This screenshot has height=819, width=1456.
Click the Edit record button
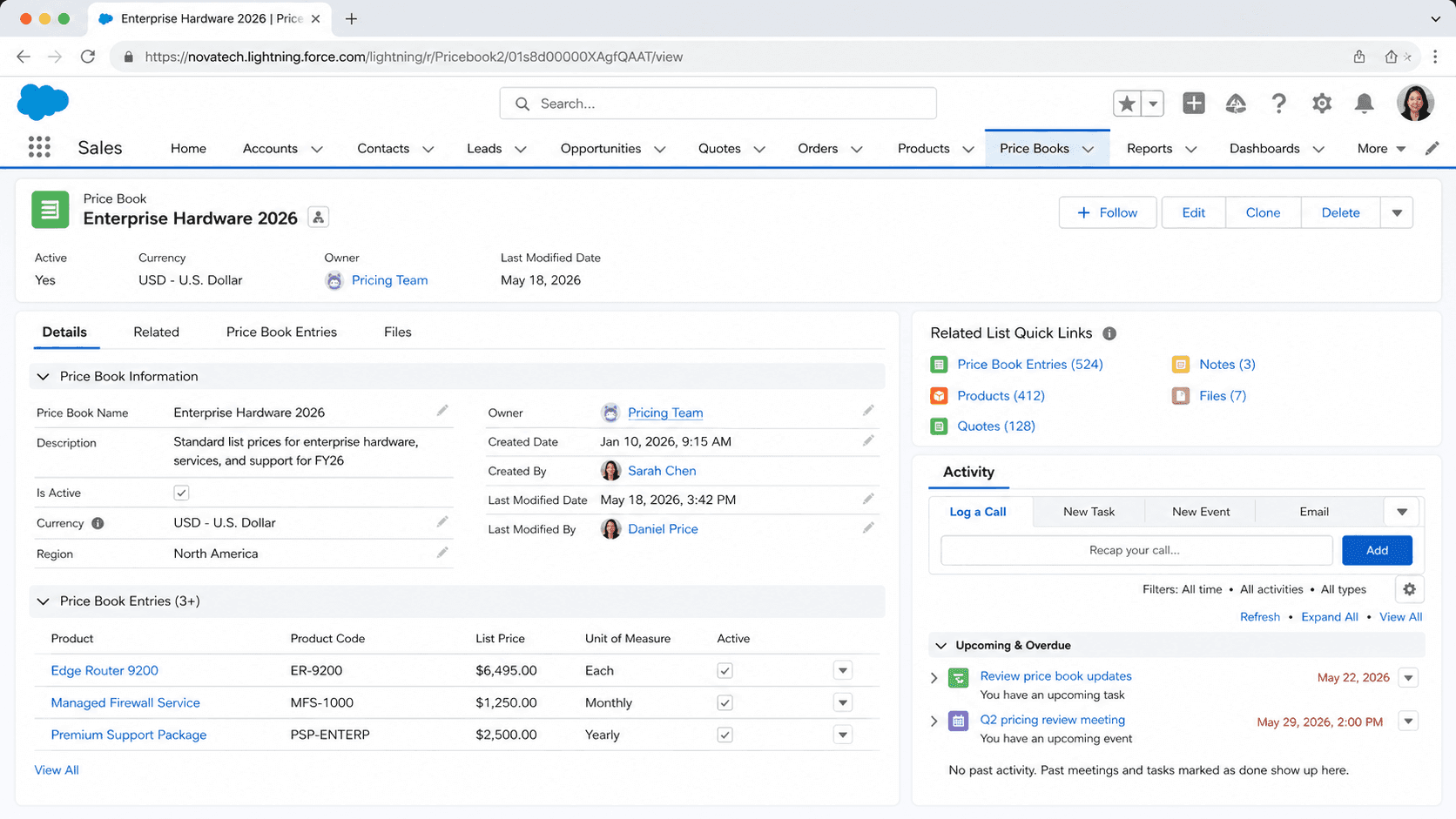1193,212
